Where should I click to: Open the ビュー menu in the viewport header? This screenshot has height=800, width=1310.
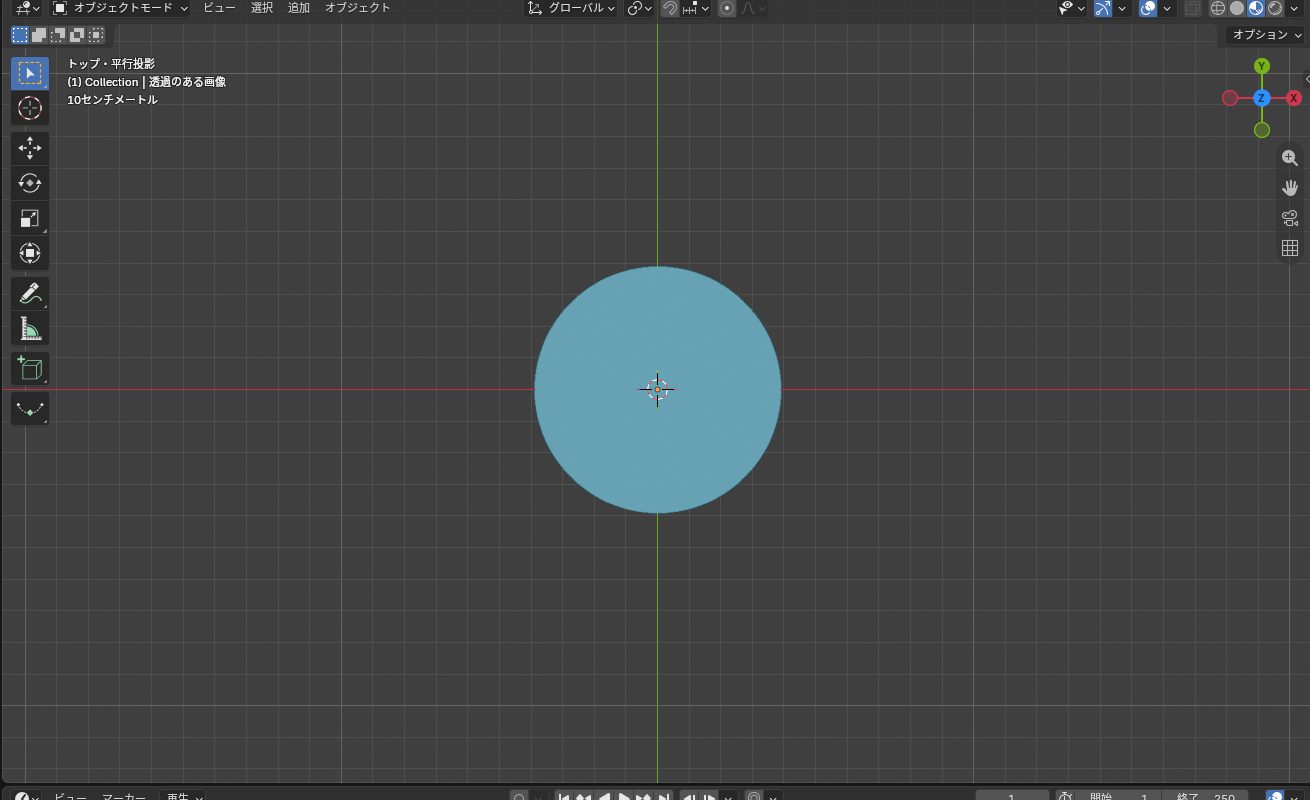point(220,8)
